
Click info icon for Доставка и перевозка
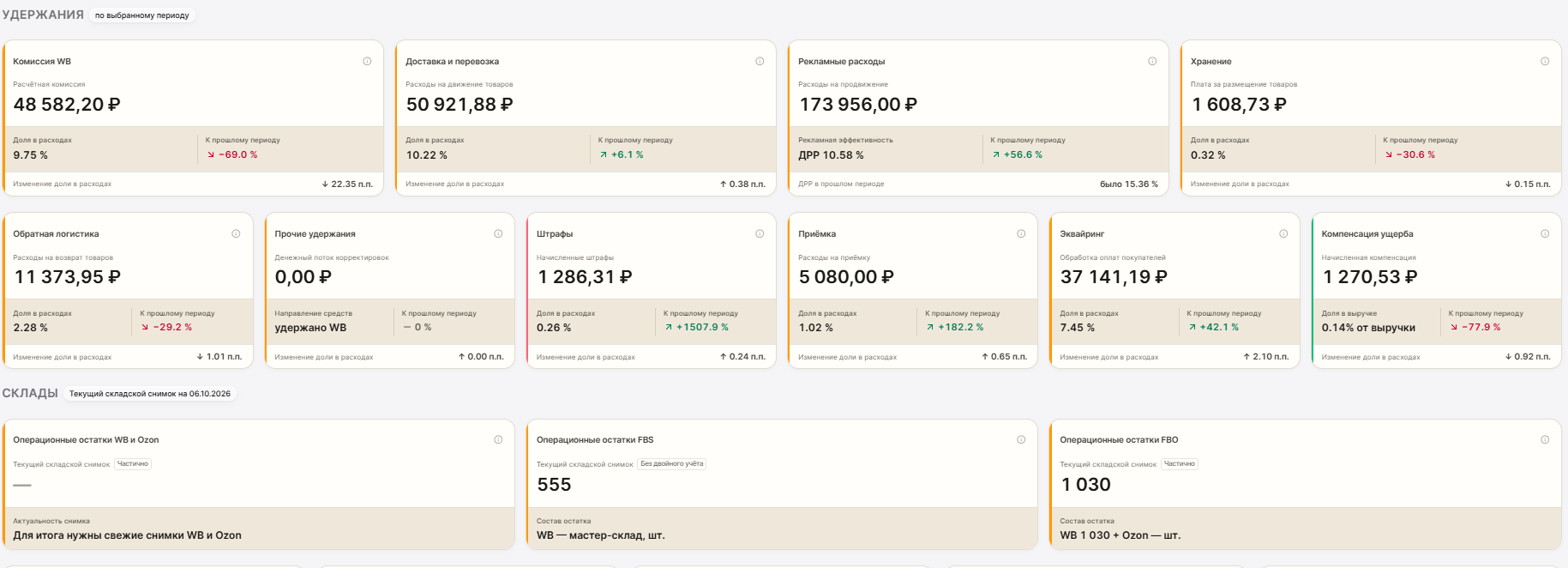point(760,61)
